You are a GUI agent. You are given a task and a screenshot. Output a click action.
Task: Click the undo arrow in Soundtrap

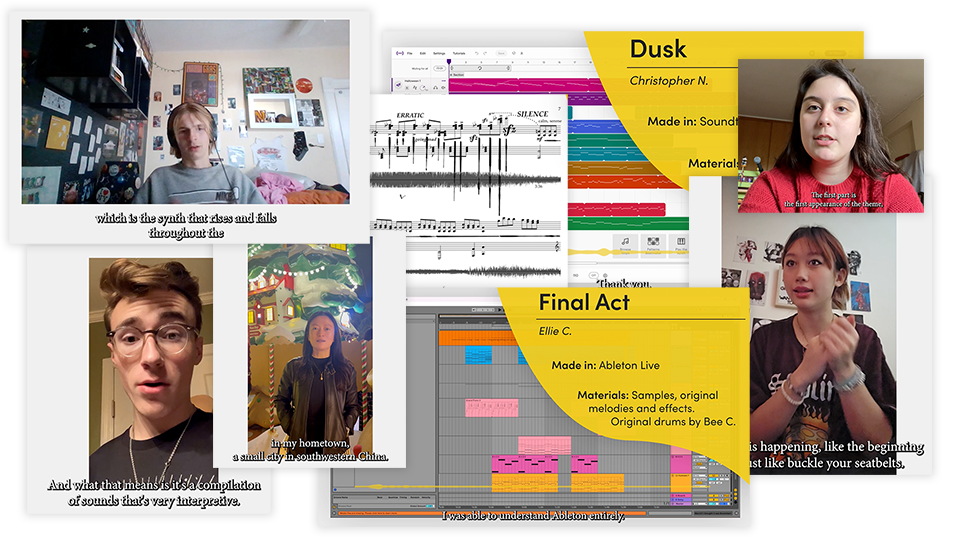(477, 53)
